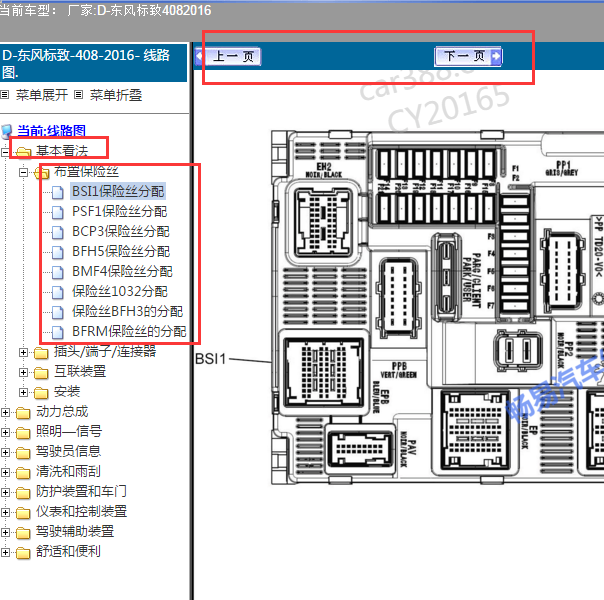
Task: Collapse the 基本看法 tree node
Action: [5, 152]
